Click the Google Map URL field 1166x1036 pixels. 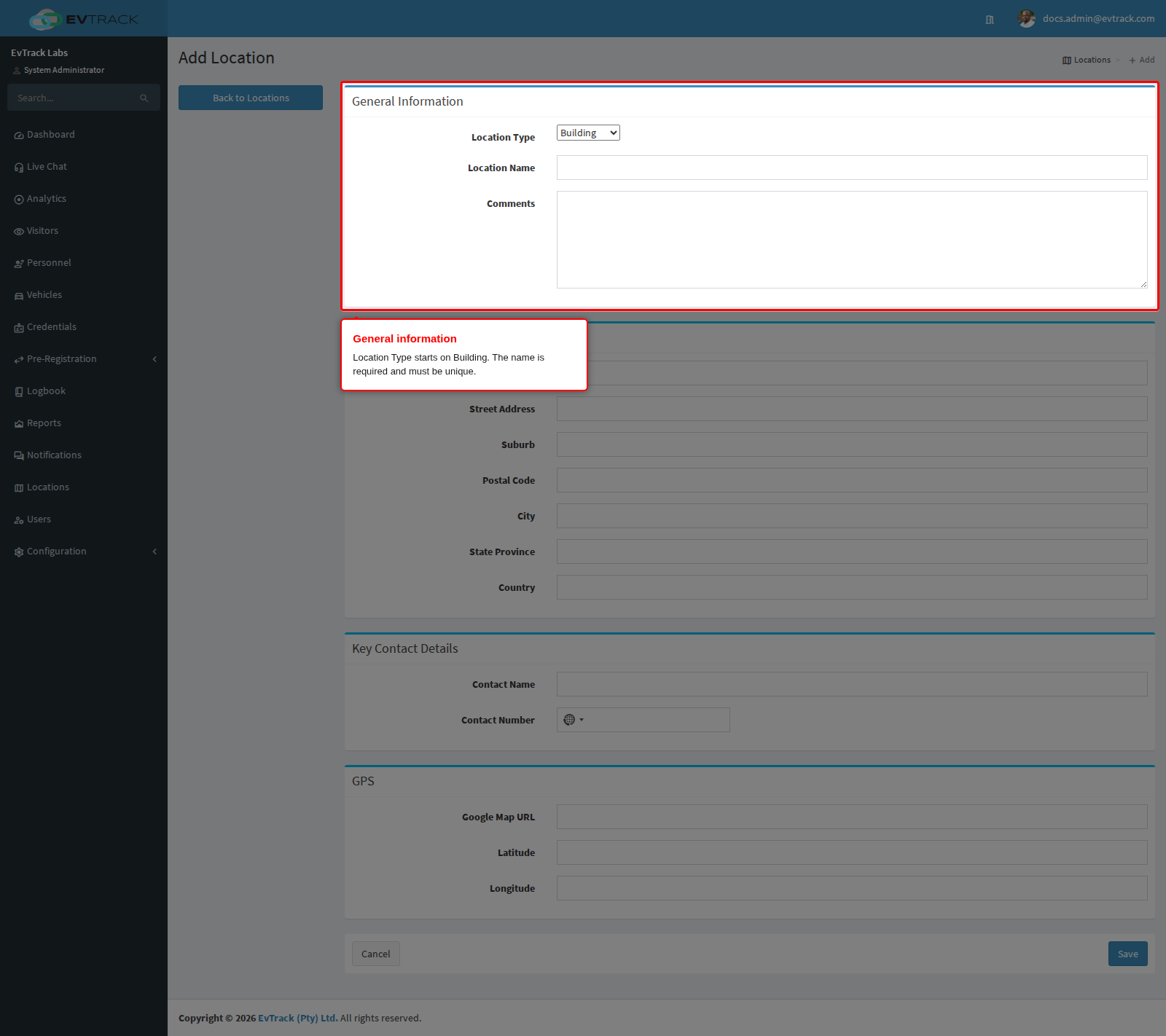(852, 817)
